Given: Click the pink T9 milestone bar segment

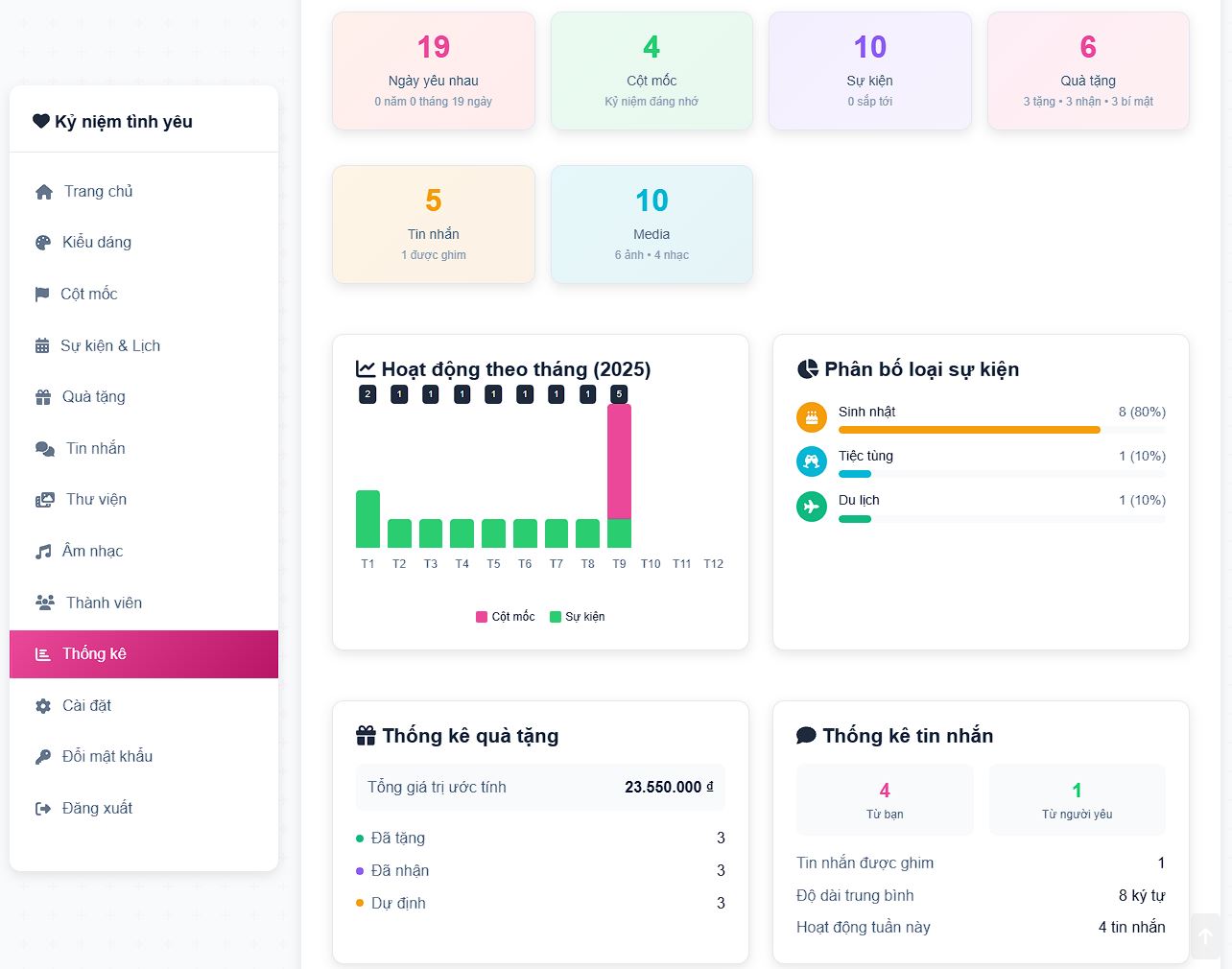Looking at the screenshot, I should pos(619,461).
